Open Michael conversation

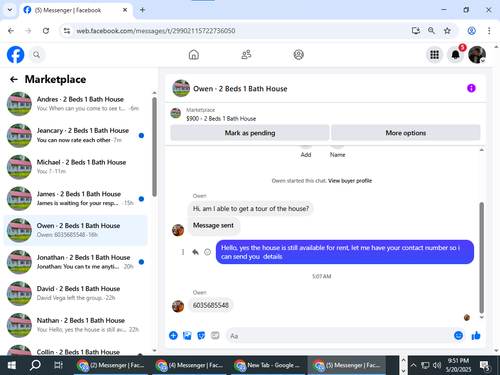(75, 167)
